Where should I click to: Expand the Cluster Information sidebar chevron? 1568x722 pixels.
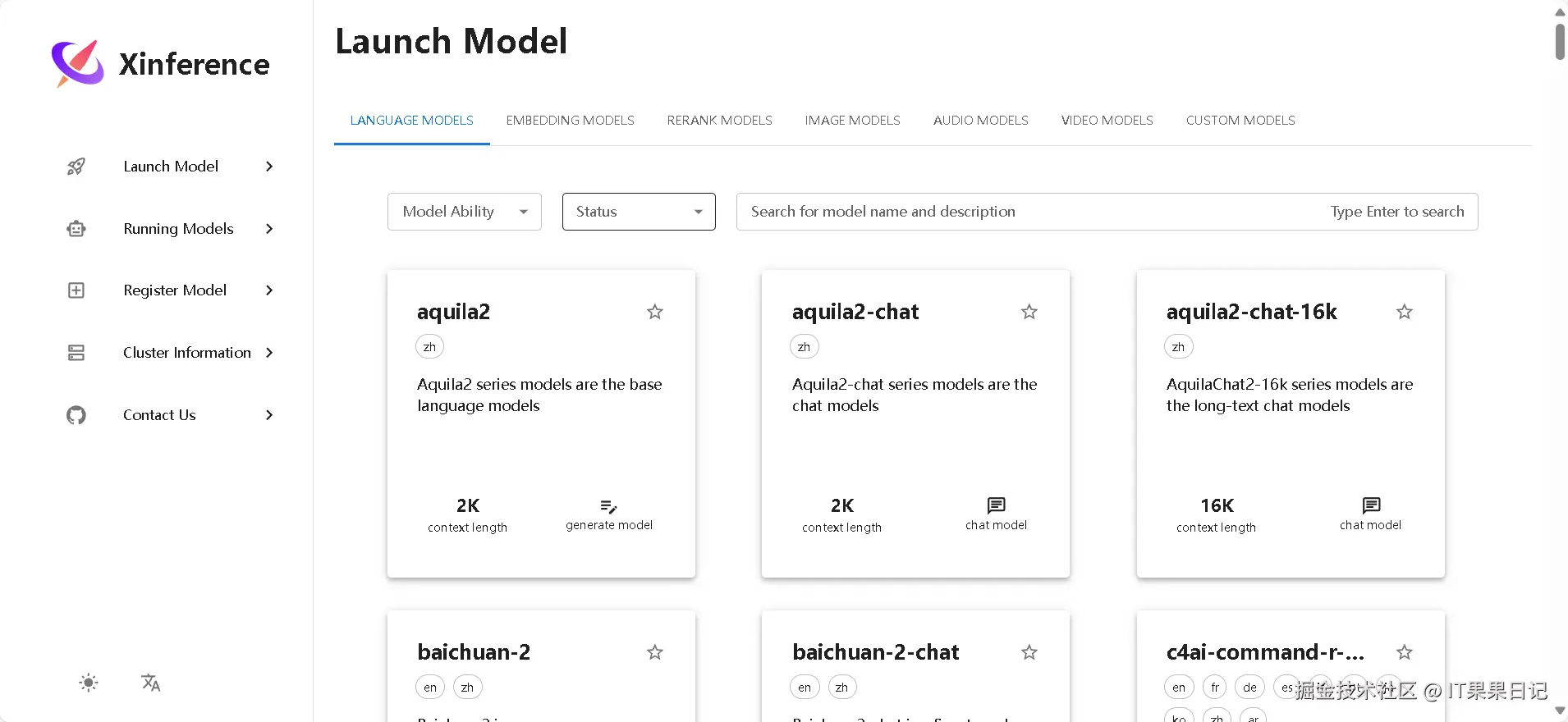coord(269,353)
